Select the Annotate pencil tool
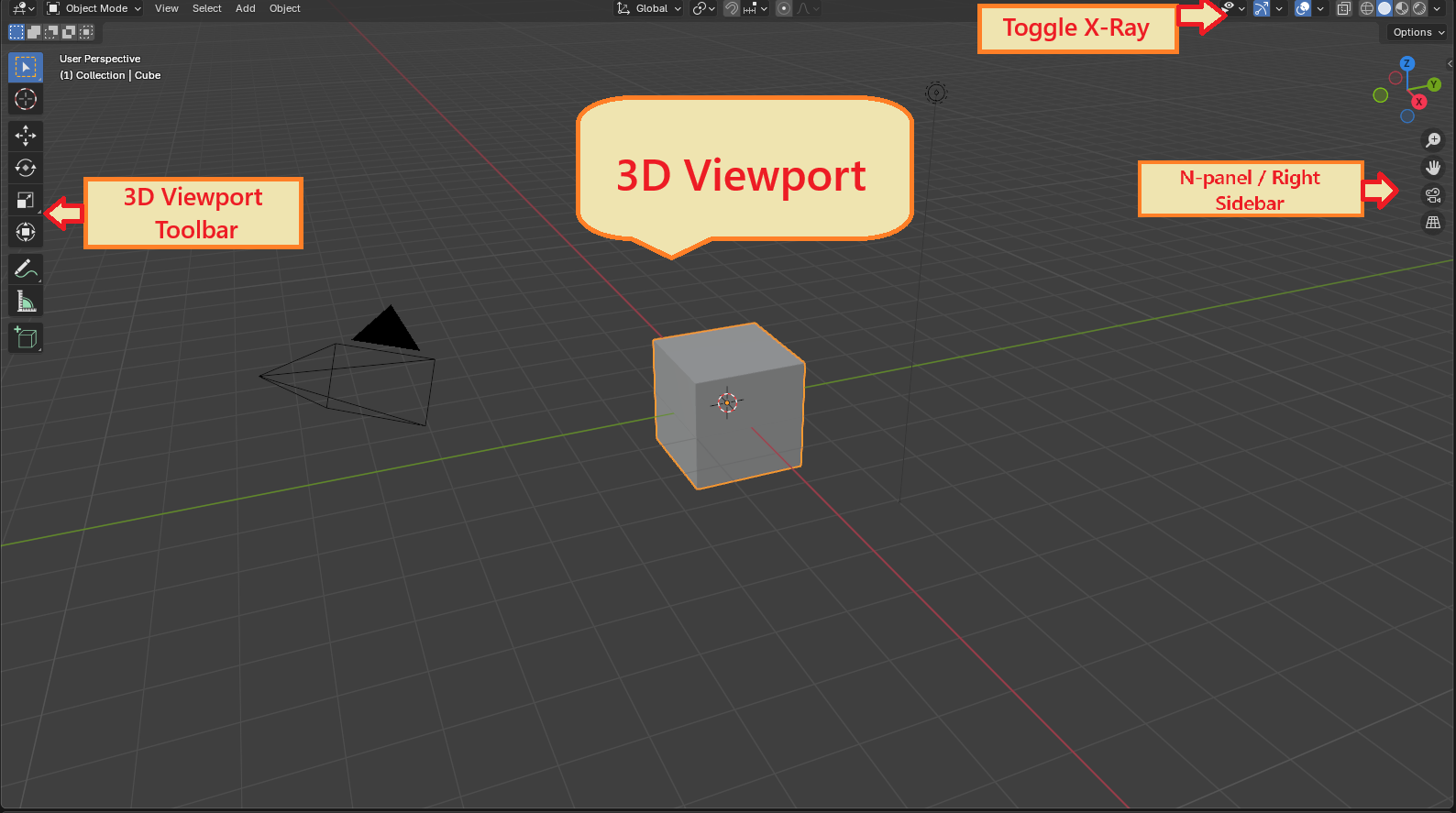This screenshot has width=1456, height=813. 26,269
